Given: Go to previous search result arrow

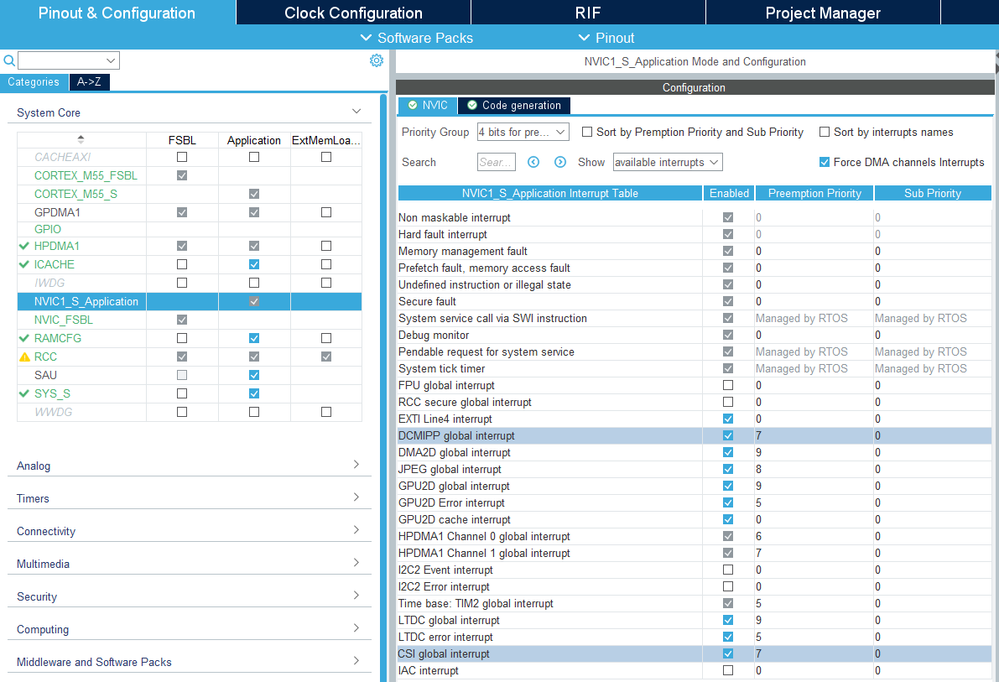Looking at the screenshot, I should pos(533,162).
